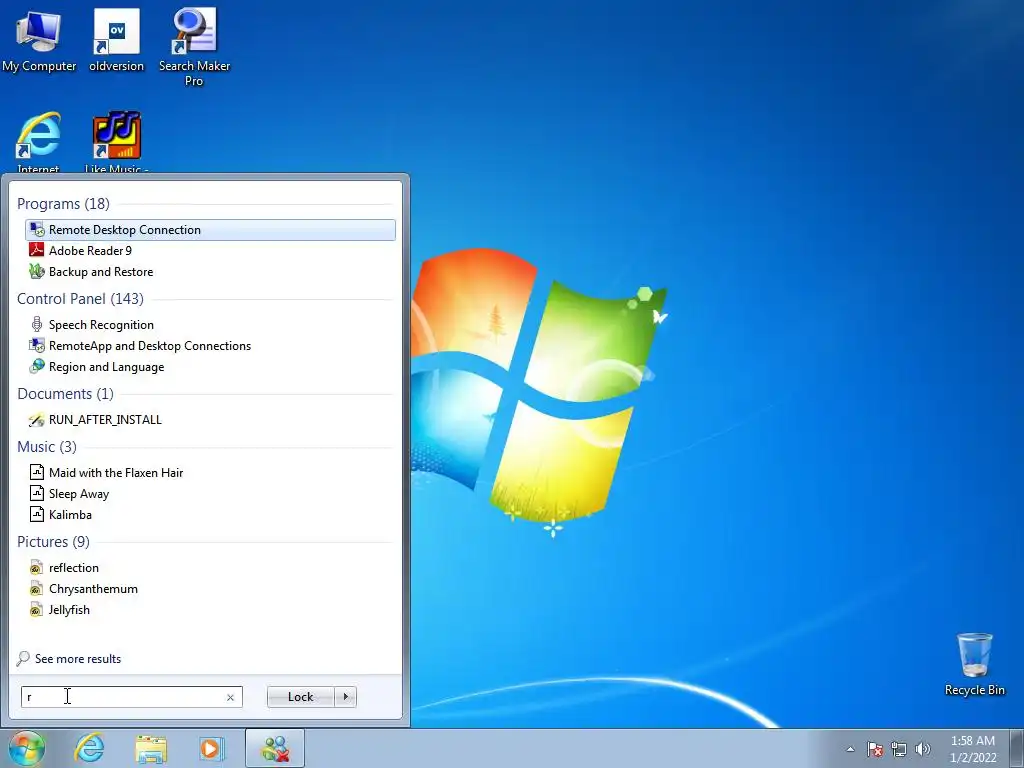Open Windows Media Player from the taskbar
Screen dimensions: 1024x768
211,748
